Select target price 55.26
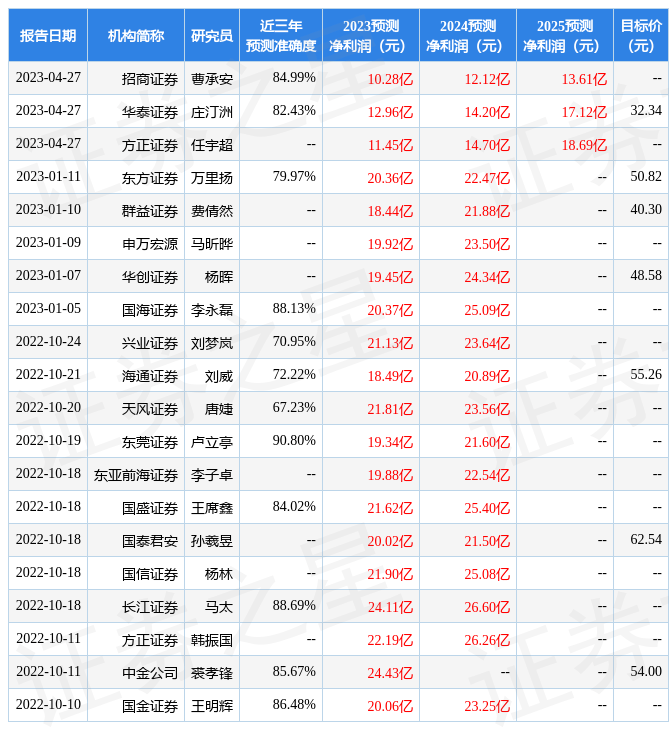Screen dimensions: 669x730 coord(646,374)
